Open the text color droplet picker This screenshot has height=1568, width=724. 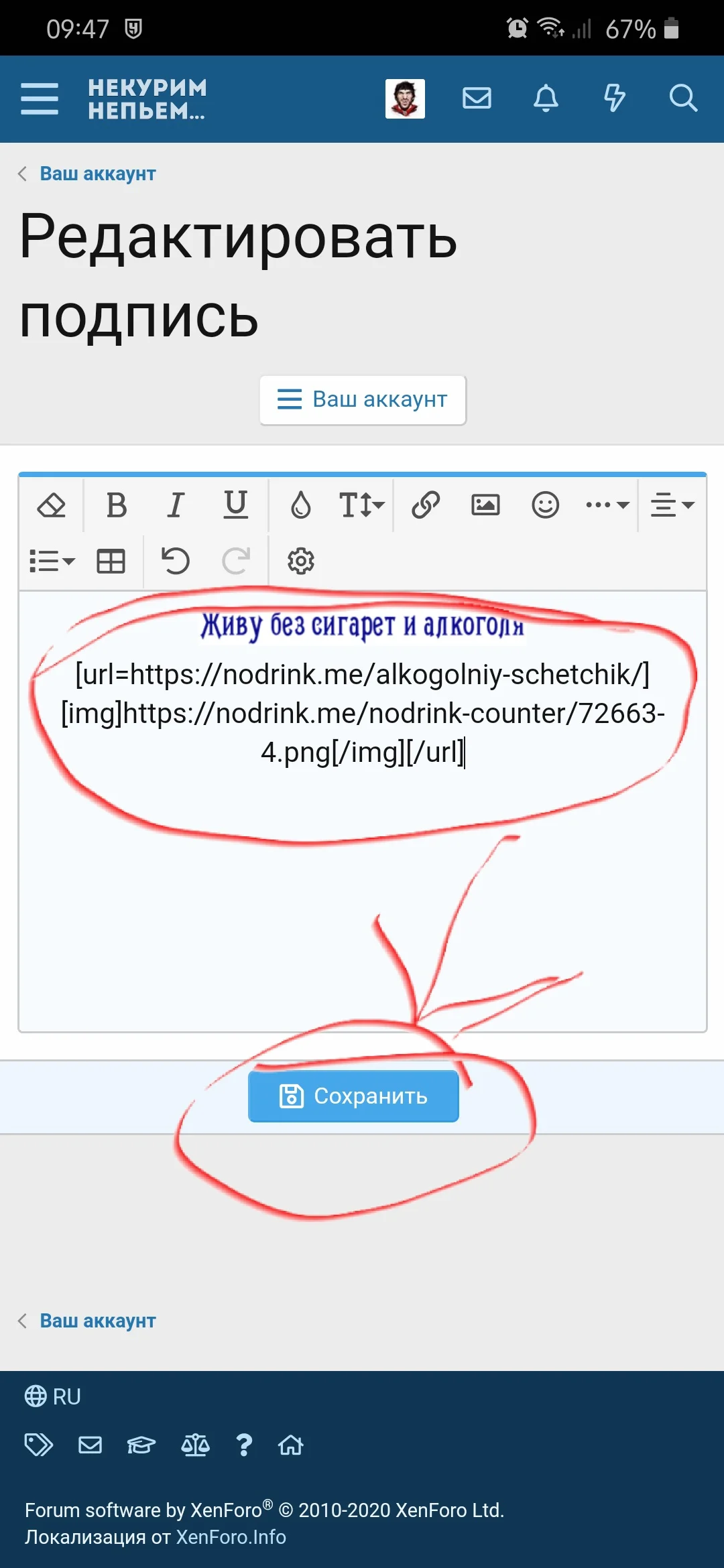tap(300, 505)
